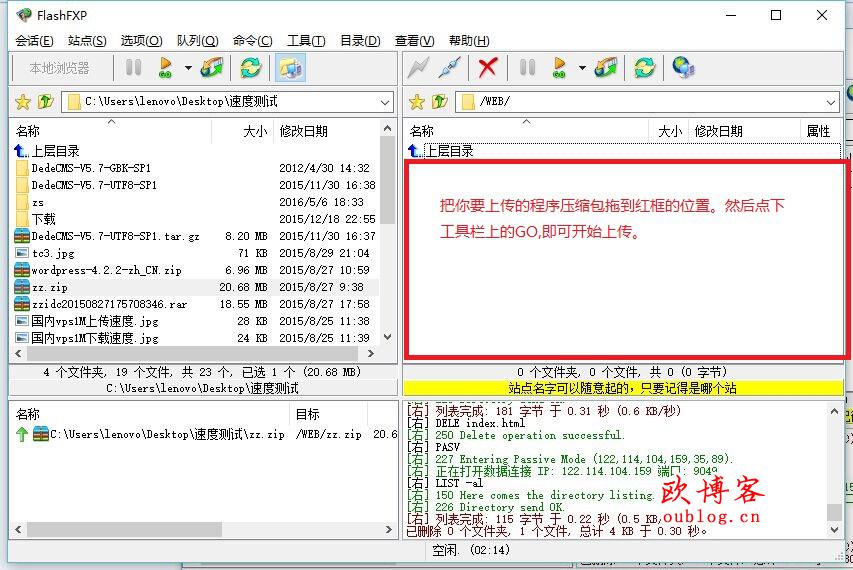Viewport: 853px width, 570px height.
Task: Refresh the remote pane directory listing
Action: pyautogui.click(x=645, y=67)
